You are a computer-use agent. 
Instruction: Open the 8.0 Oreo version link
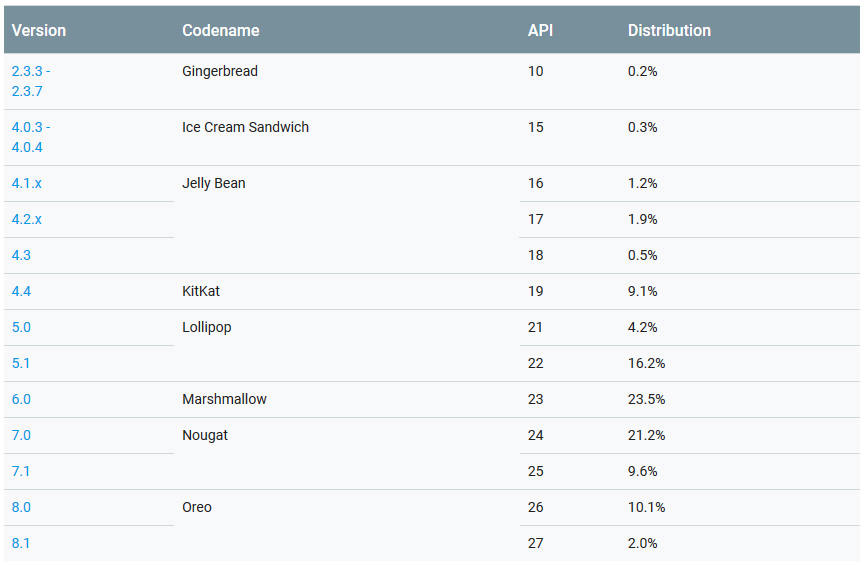21,507
